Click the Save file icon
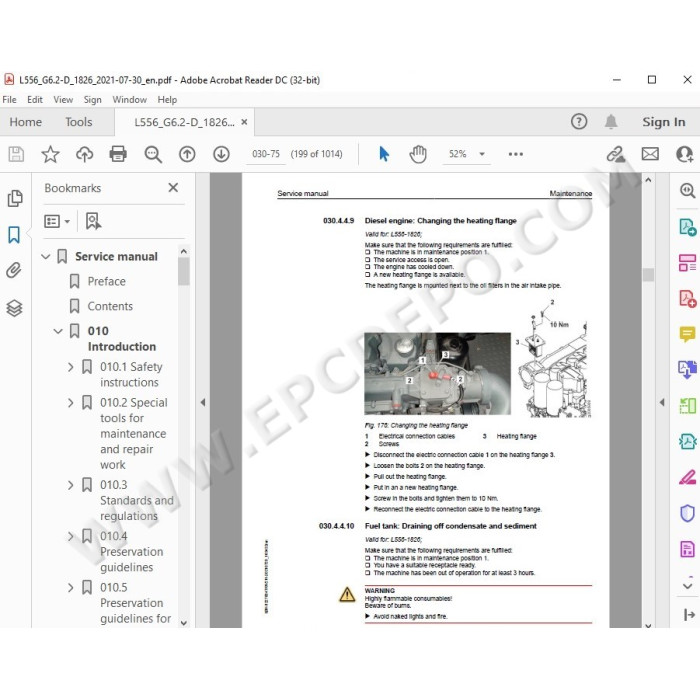This screenshot has height=700, width=700. pos(16,154)
